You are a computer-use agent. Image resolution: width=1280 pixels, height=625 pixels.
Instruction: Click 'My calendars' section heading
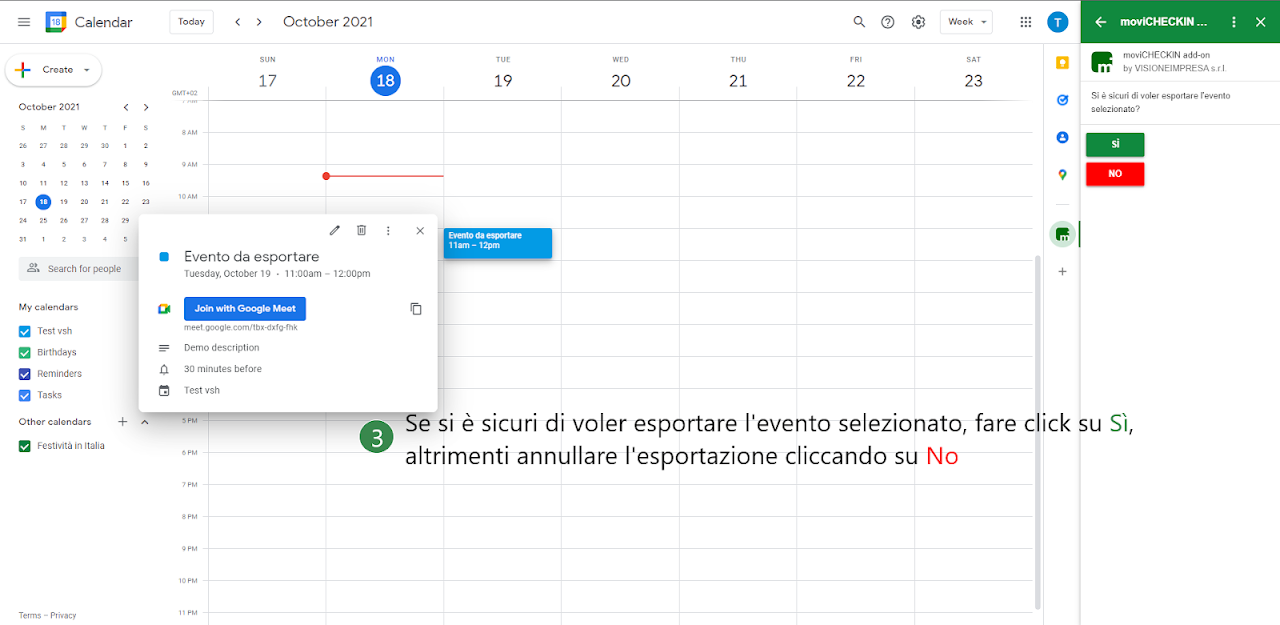(x=48, y=307)
